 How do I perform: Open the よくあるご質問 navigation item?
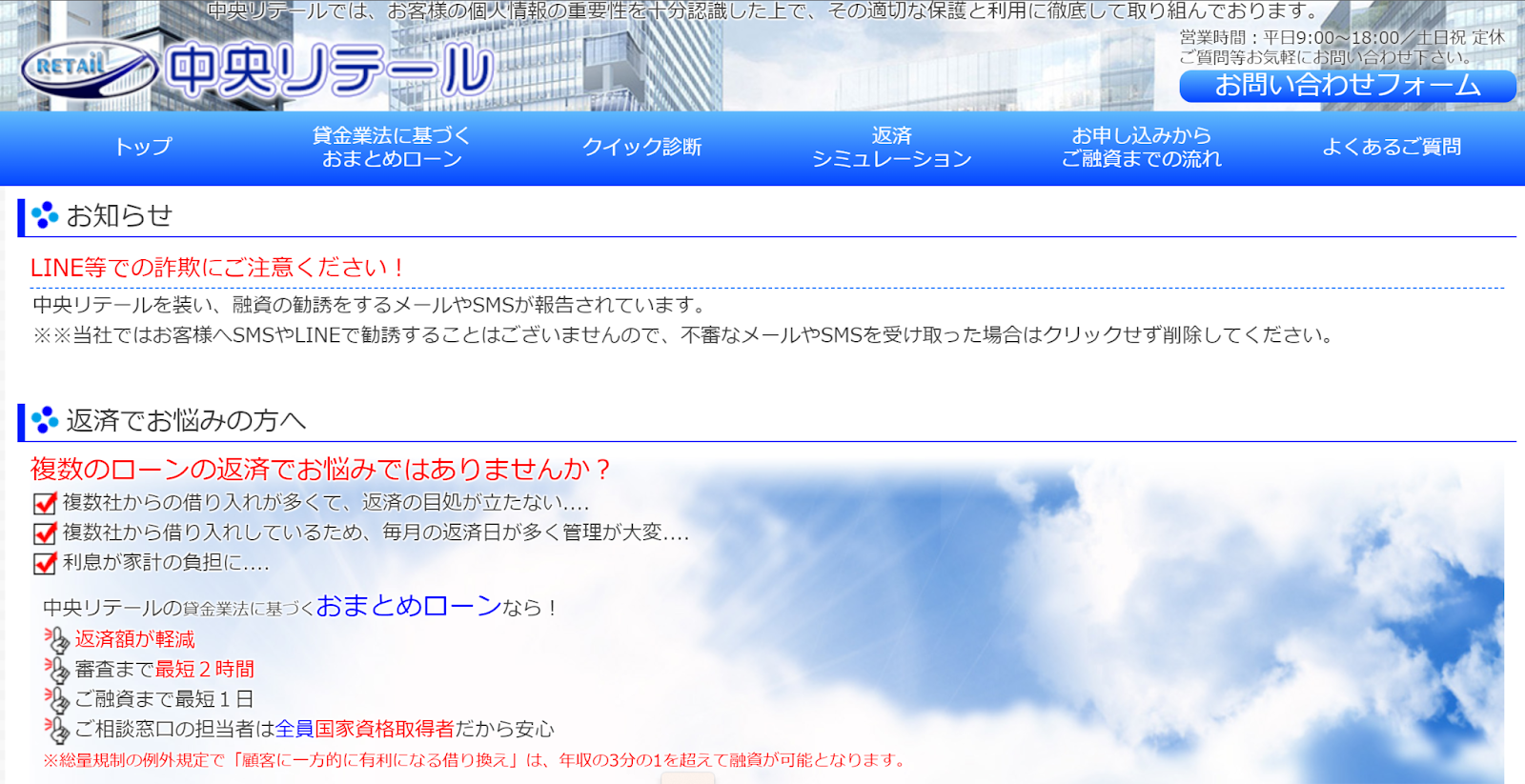tap(1391, 147)
